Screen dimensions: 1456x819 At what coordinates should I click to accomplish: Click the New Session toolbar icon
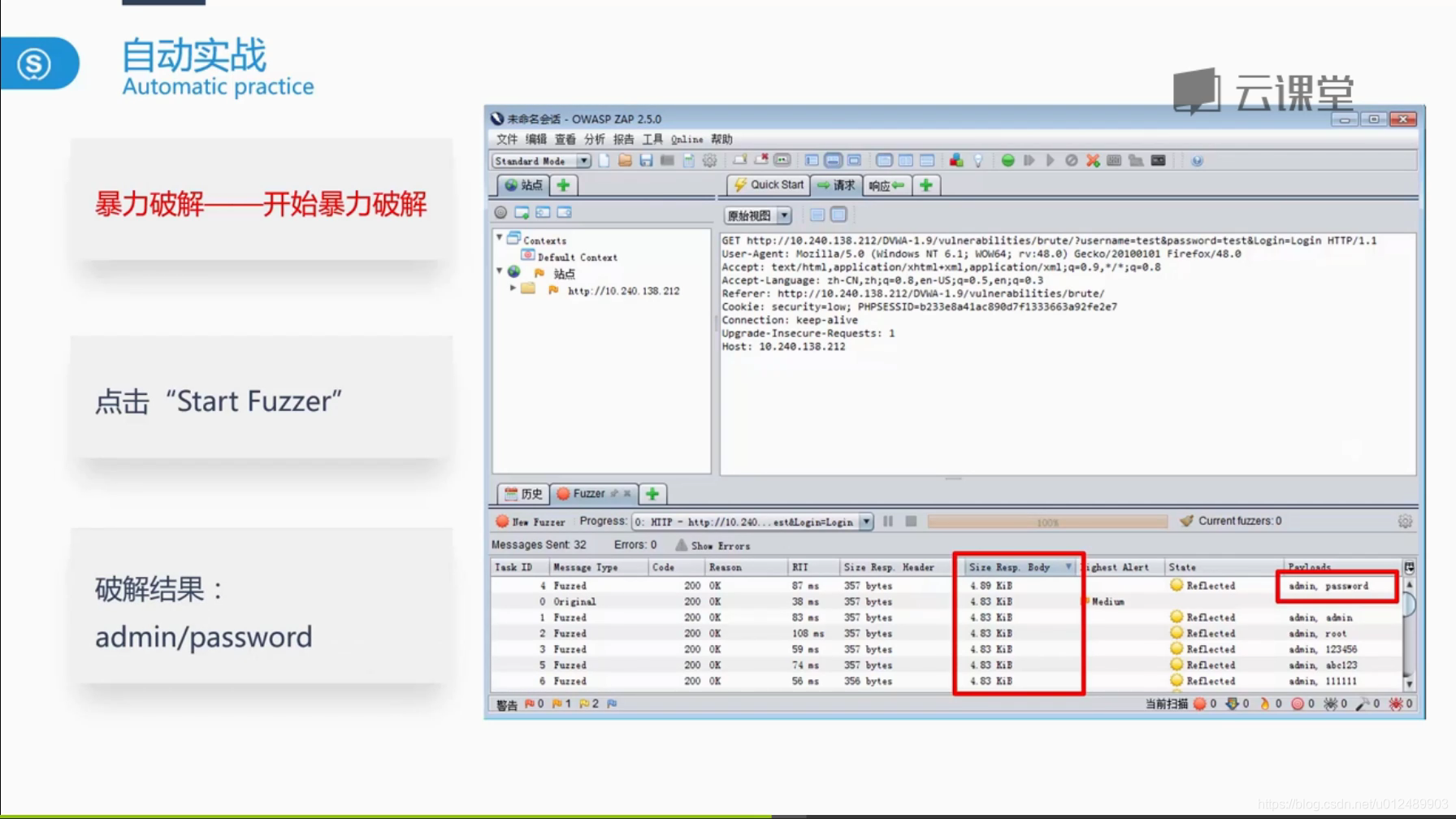604,161
